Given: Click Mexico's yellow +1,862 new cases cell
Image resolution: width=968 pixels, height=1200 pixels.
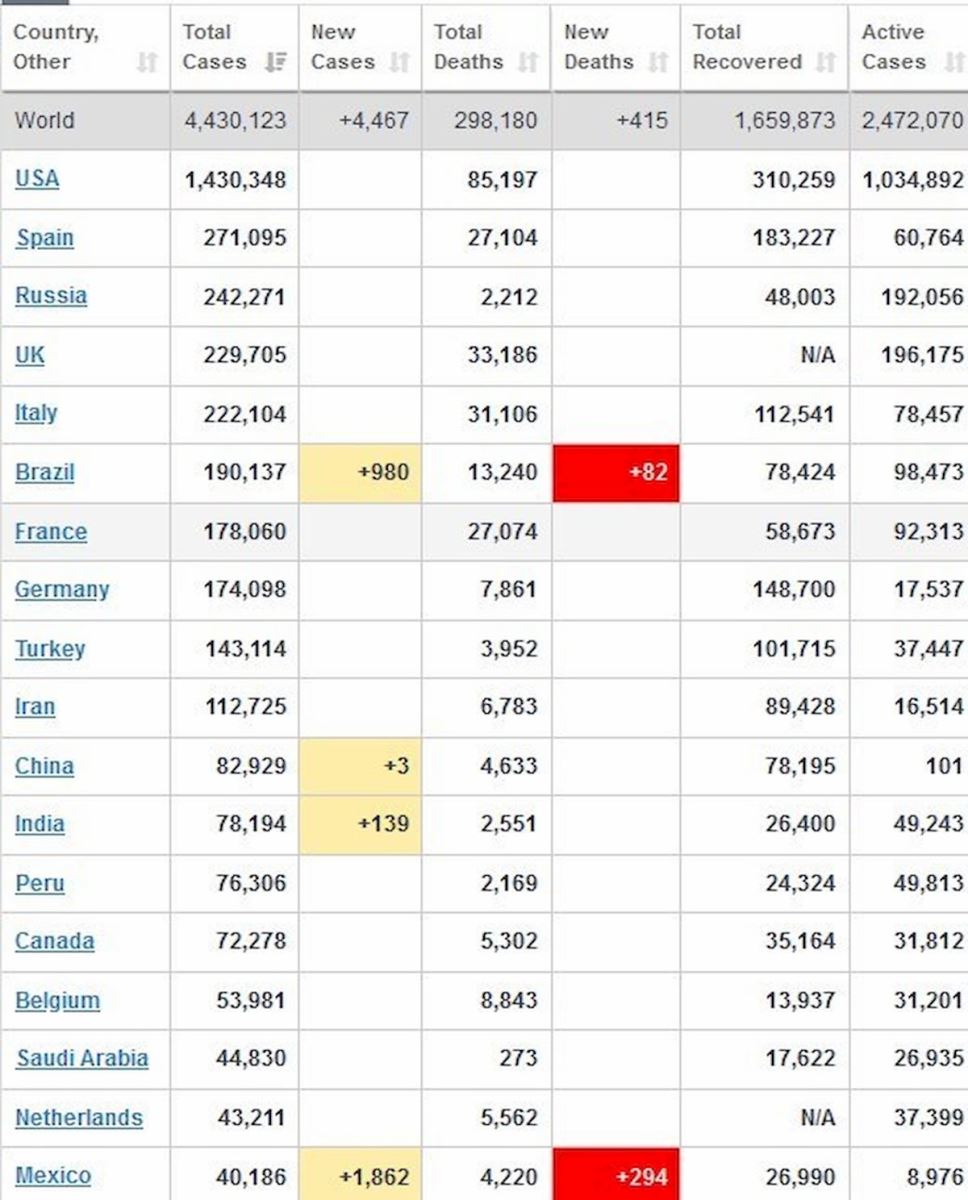Looking at the screenshot, I should [360, 1176].
